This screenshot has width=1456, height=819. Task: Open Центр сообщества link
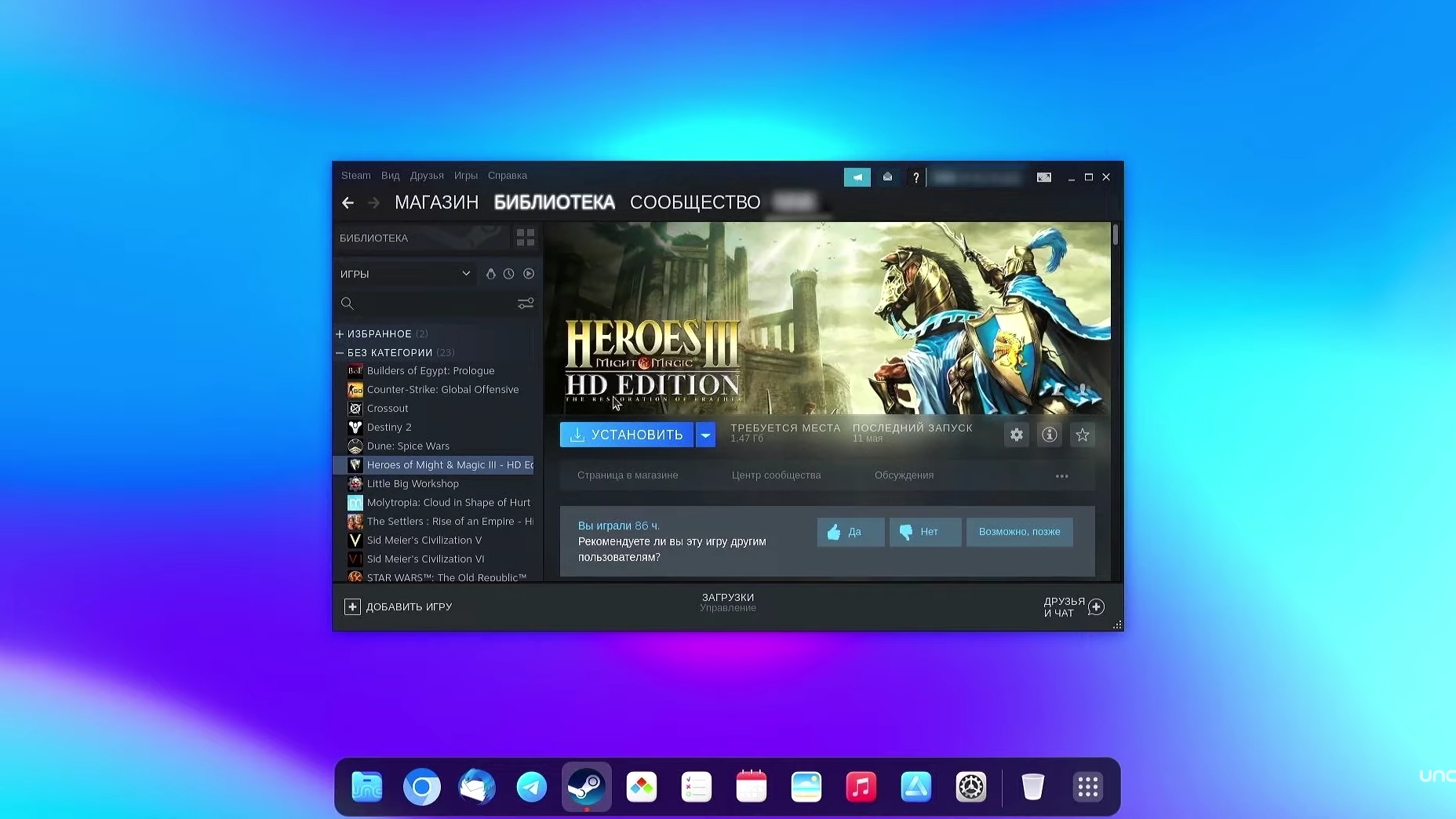tap(777, 475)
